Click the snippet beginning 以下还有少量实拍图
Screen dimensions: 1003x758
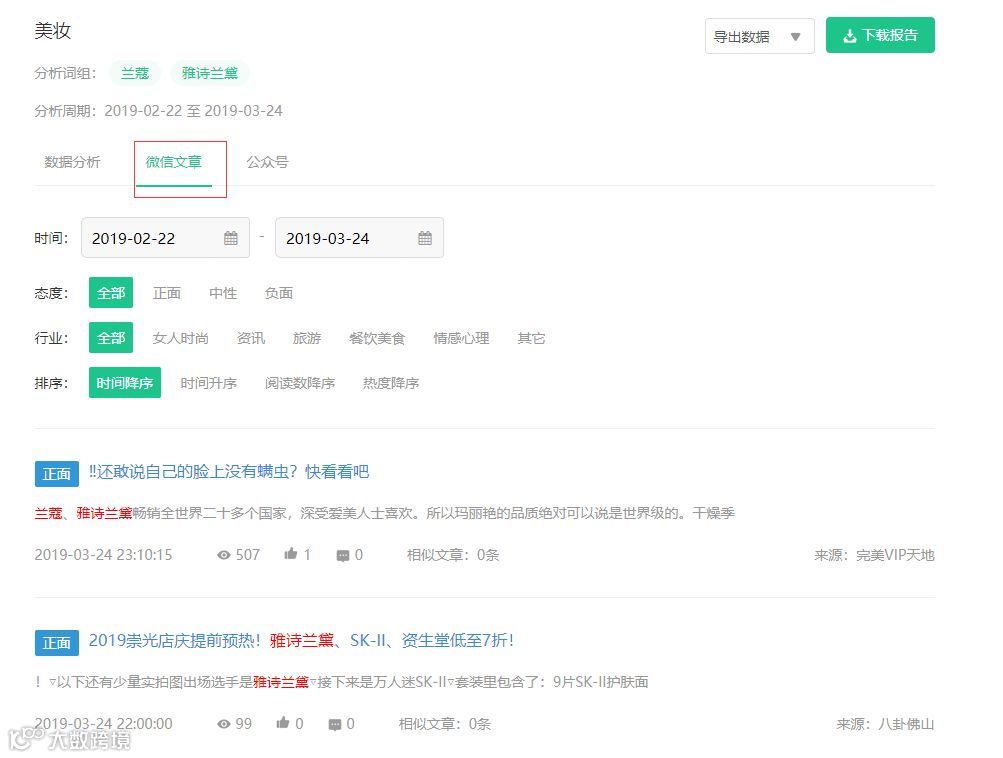(342, 682)
